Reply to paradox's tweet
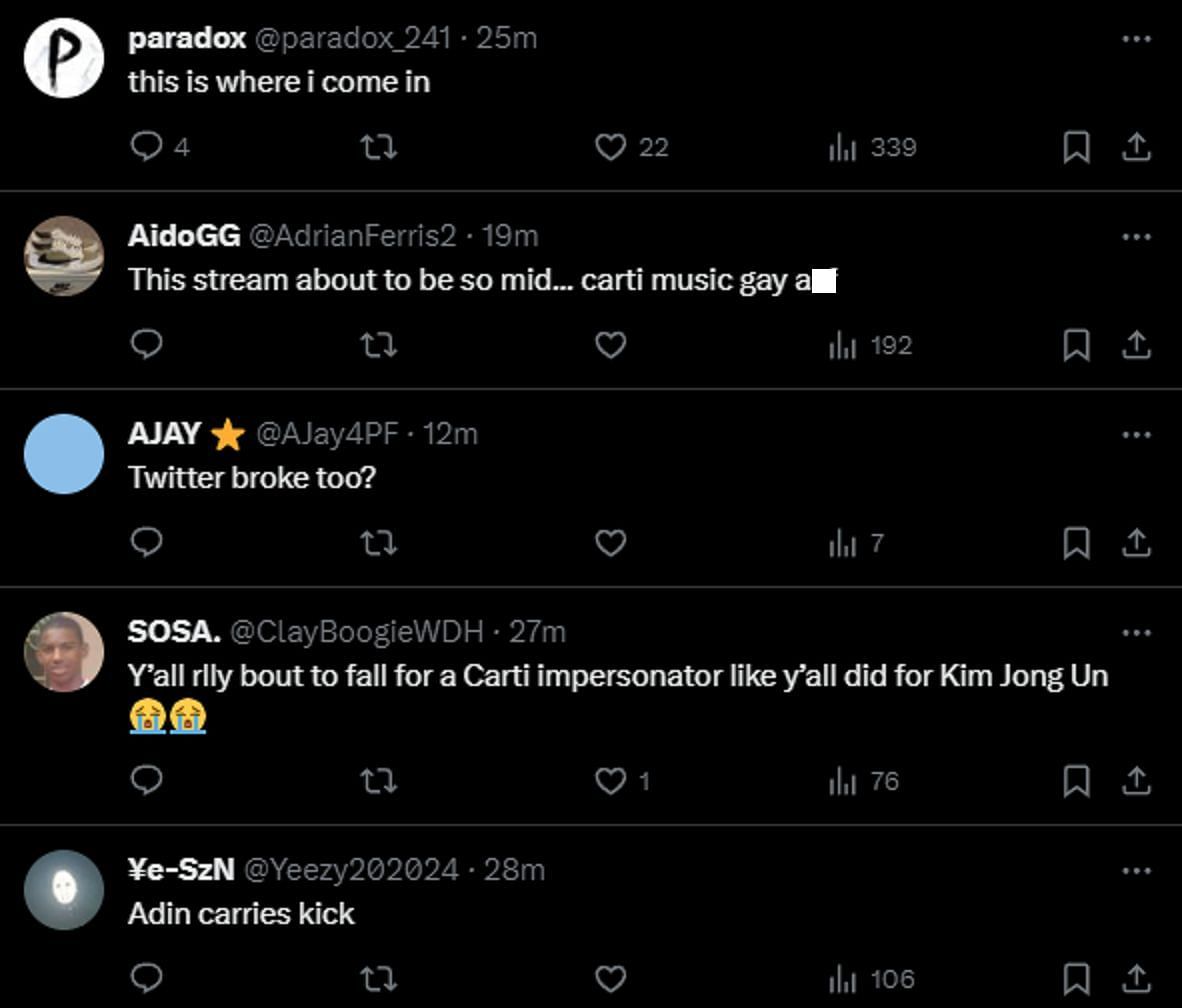Screen dimensions: 1182x1008 pos(147,147)
